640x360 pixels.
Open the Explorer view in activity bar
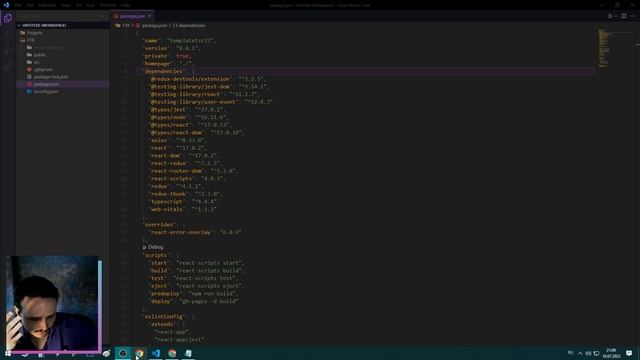(x=8, y=18)
